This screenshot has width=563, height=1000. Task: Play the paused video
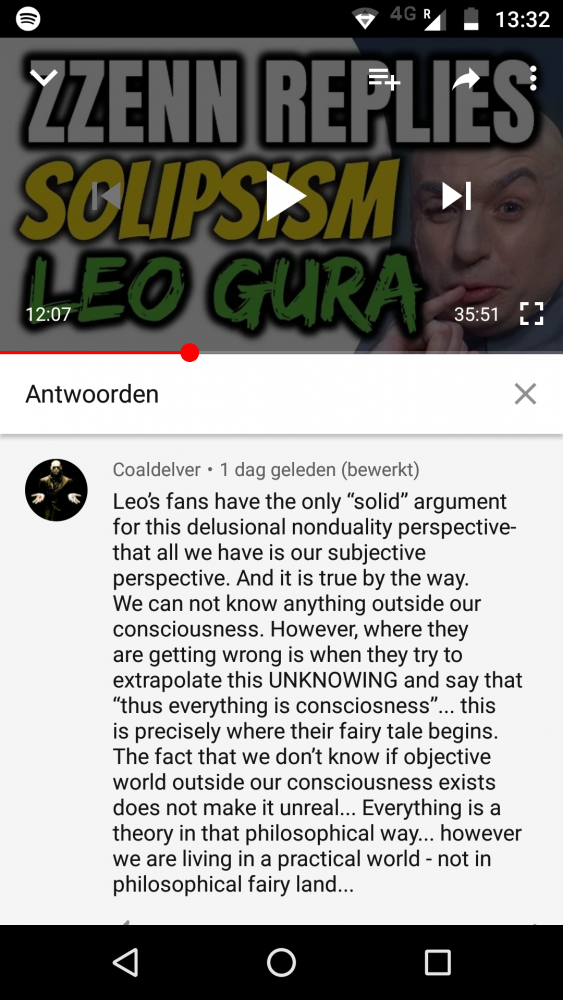286,196
